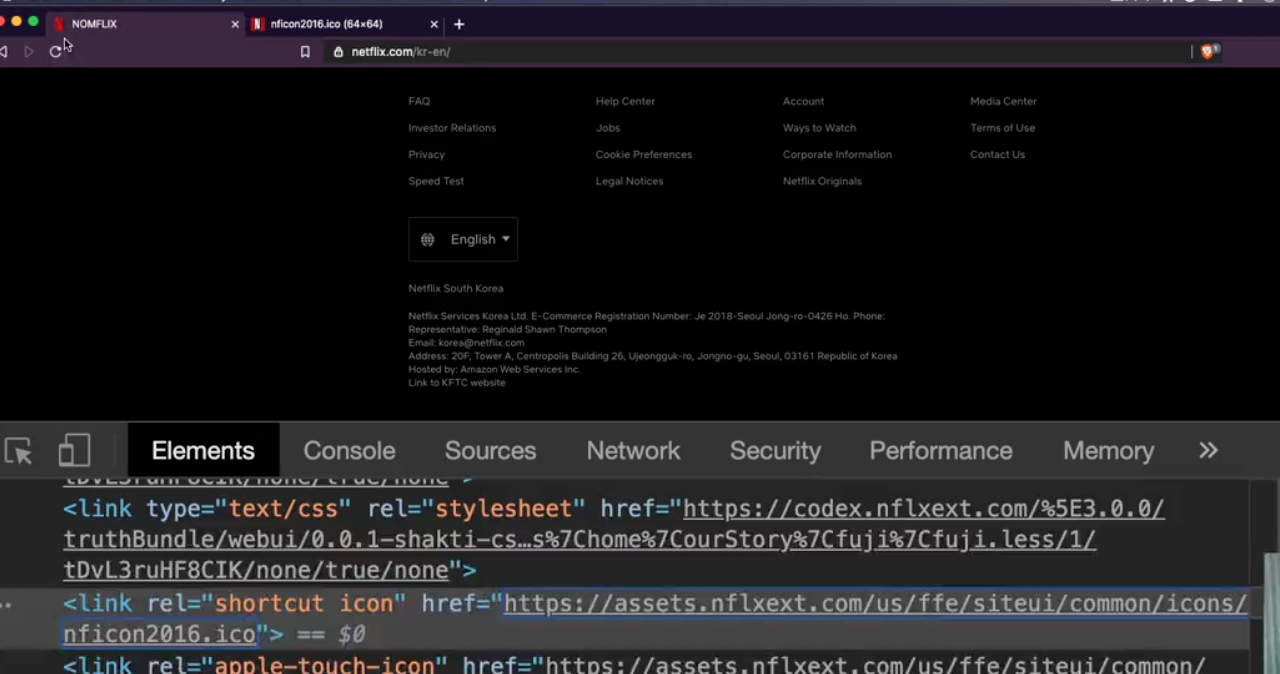The image size is (1280, 674).
Task: Click the lock icon in address bar
Action: (x=338, y=52)
